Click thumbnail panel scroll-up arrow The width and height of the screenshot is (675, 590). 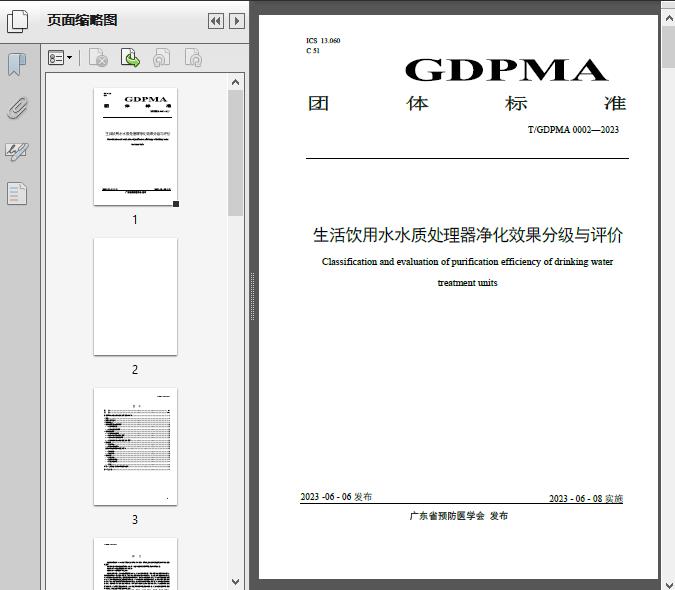click(235, 82)
